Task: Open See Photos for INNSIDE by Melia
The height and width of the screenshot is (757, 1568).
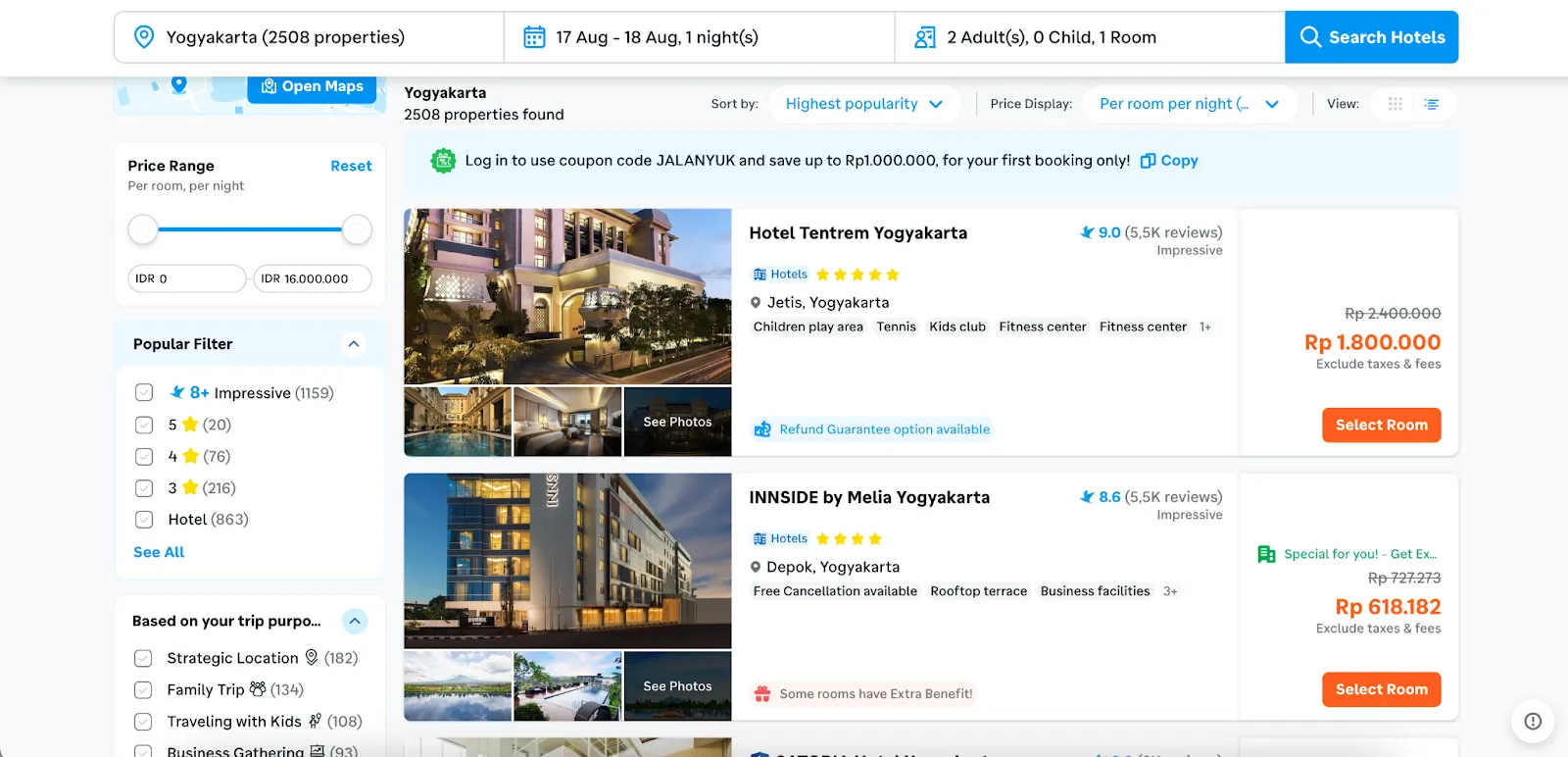Action: (x=677, y=686)
